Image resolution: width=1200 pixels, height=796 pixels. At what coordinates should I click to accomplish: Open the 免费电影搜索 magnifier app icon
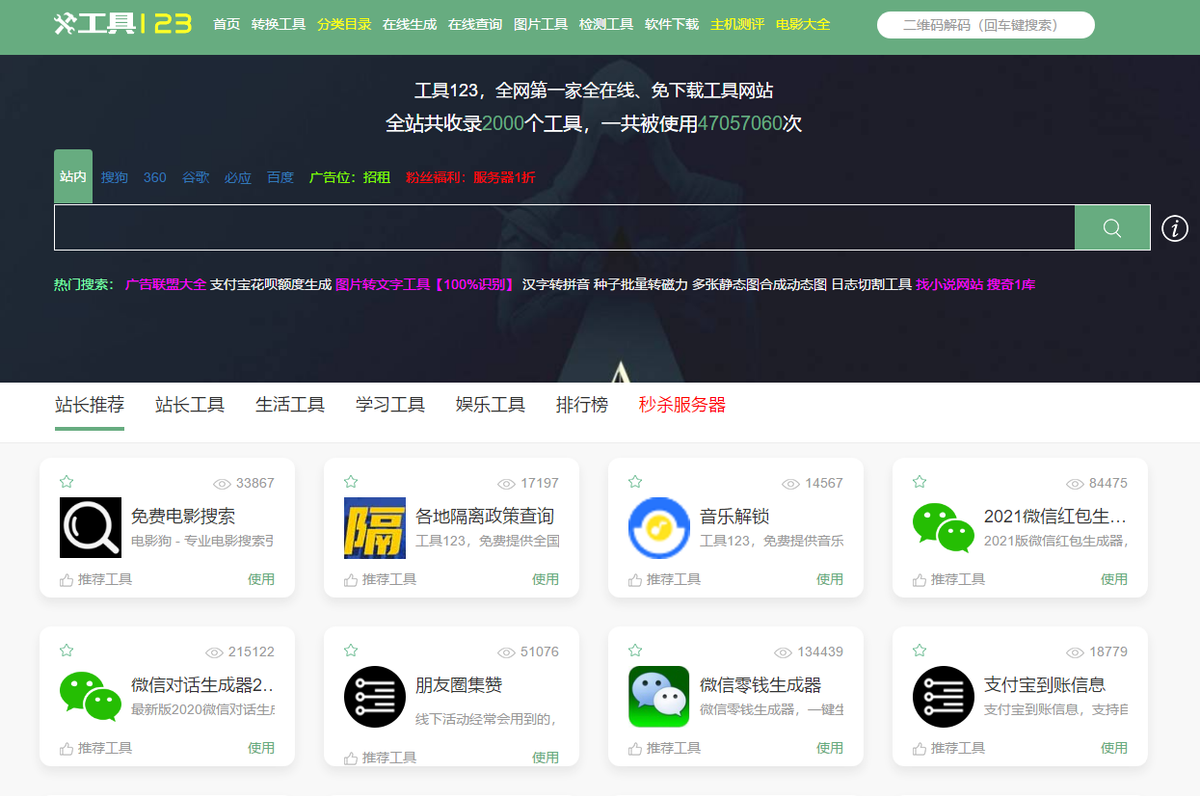point(90,527)
